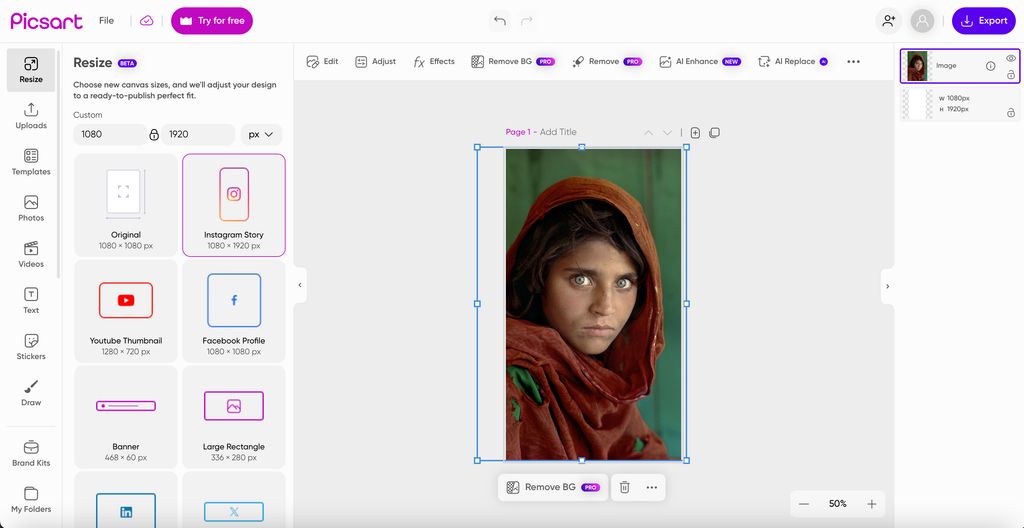Expand more options in top toolbar

pos(853,62)
